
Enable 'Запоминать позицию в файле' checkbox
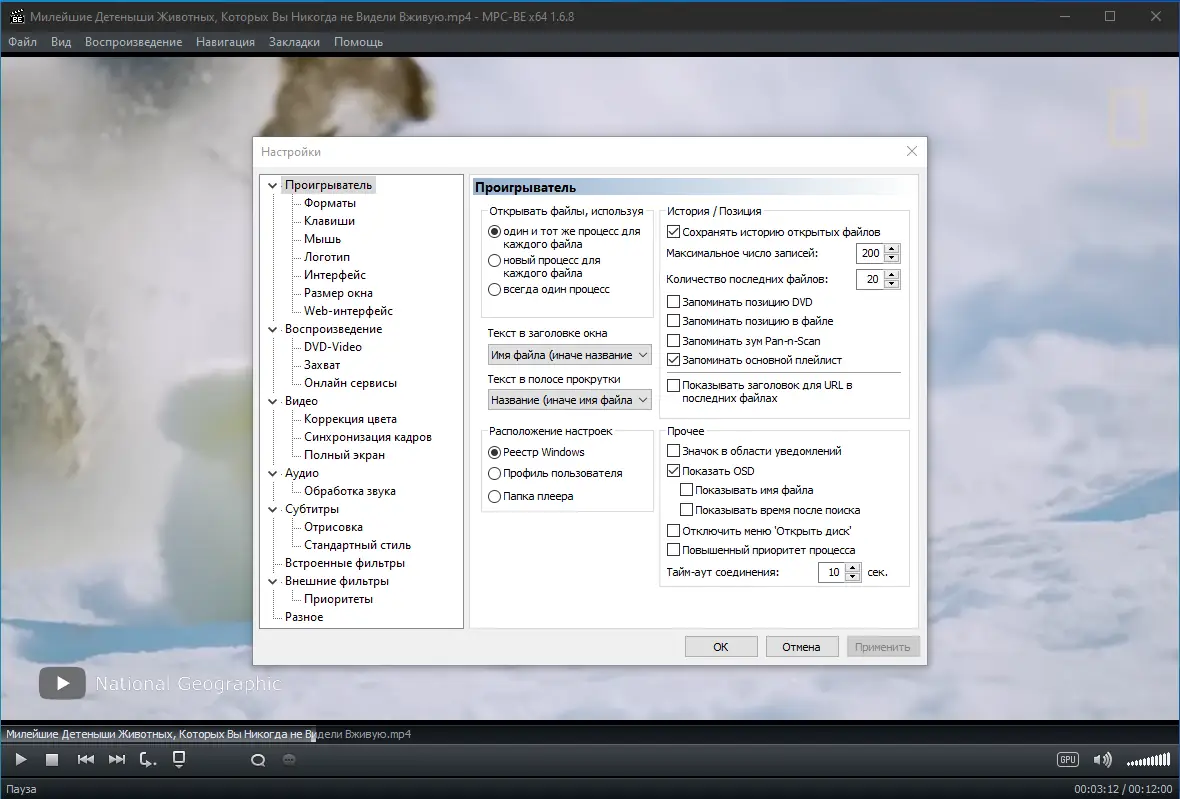[674, 321]
